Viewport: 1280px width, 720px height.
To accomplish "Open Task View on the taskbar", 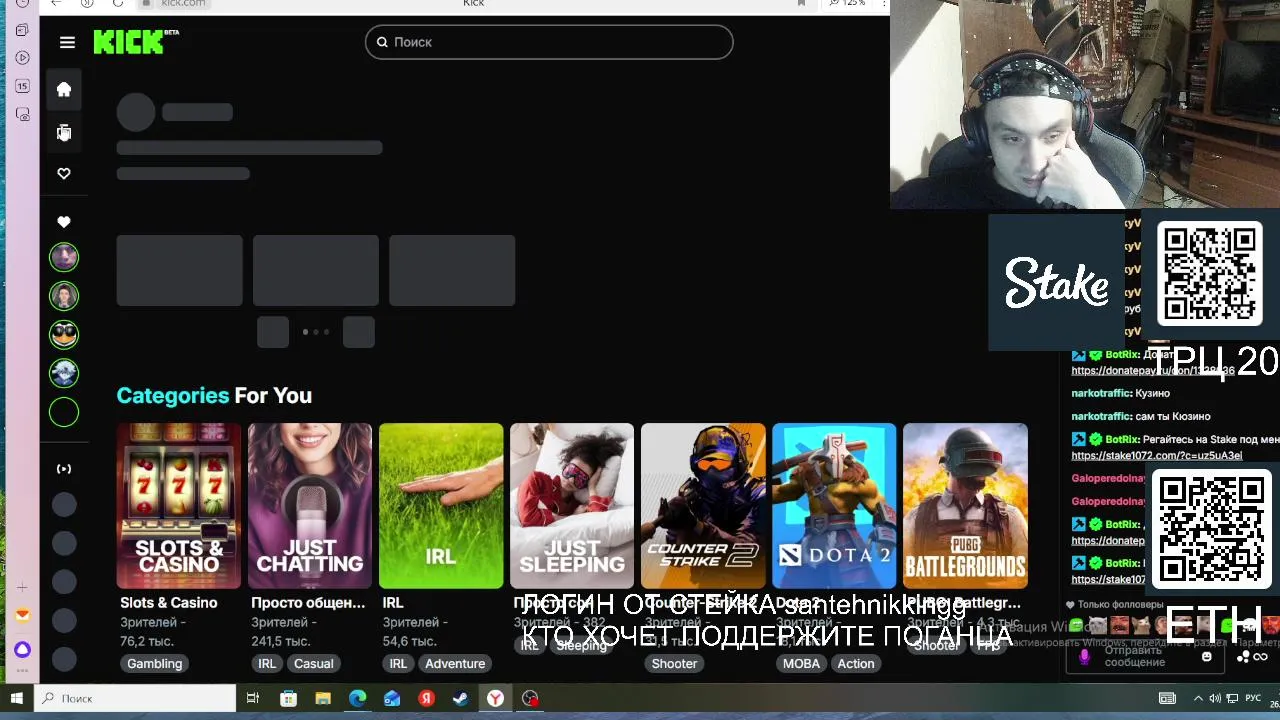I will (x=253, y=698).
